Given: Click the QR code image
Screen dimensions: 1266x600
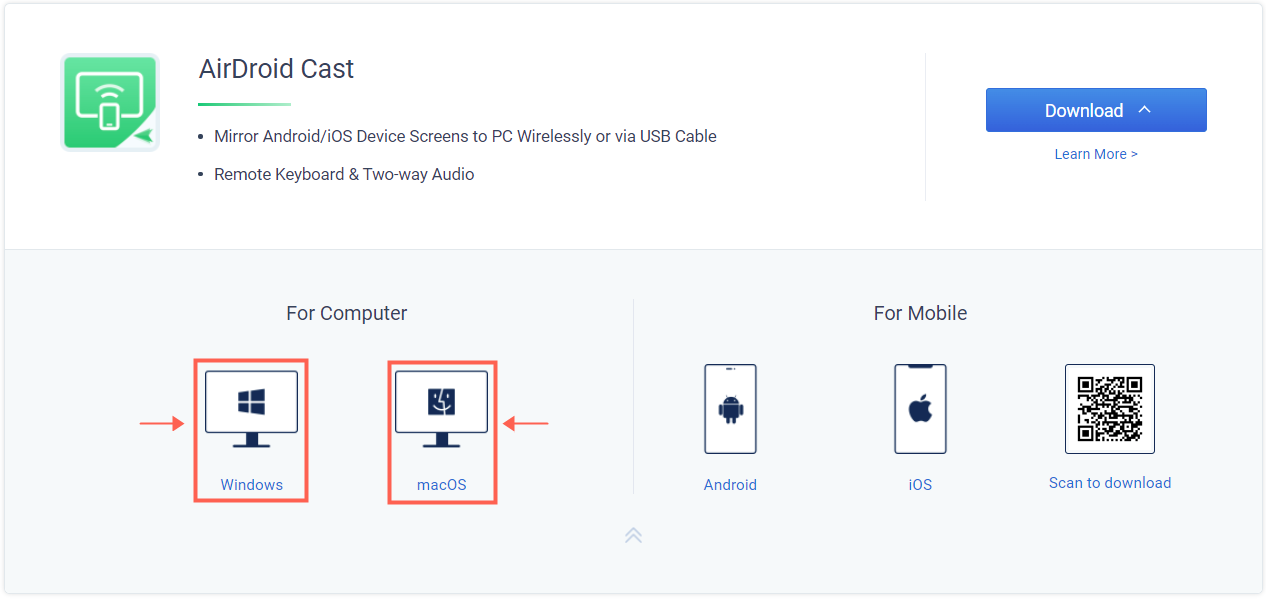Looking at the screenshot, I should 1110,409.
